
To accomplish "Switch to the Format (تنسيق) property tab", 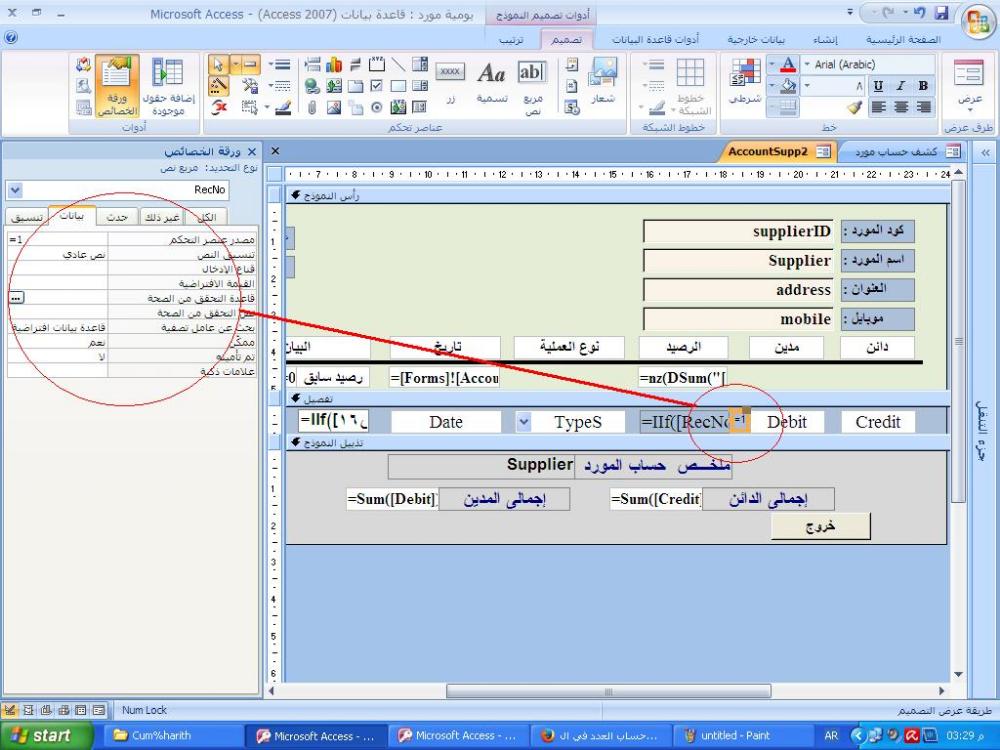I will 27,217.
